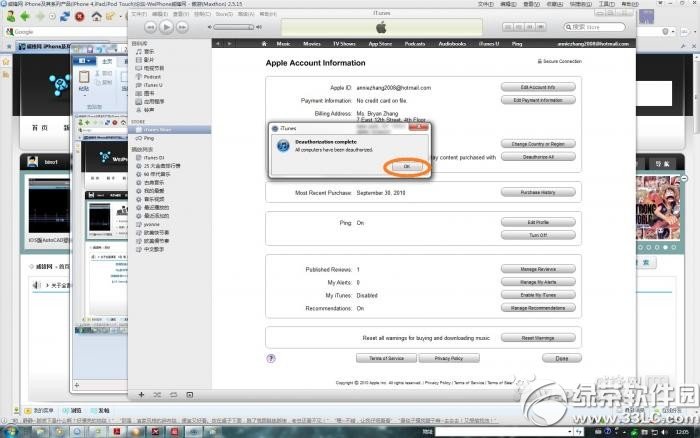Click Maxthon home icon
700x438 pixels.
tap(96, 17)
